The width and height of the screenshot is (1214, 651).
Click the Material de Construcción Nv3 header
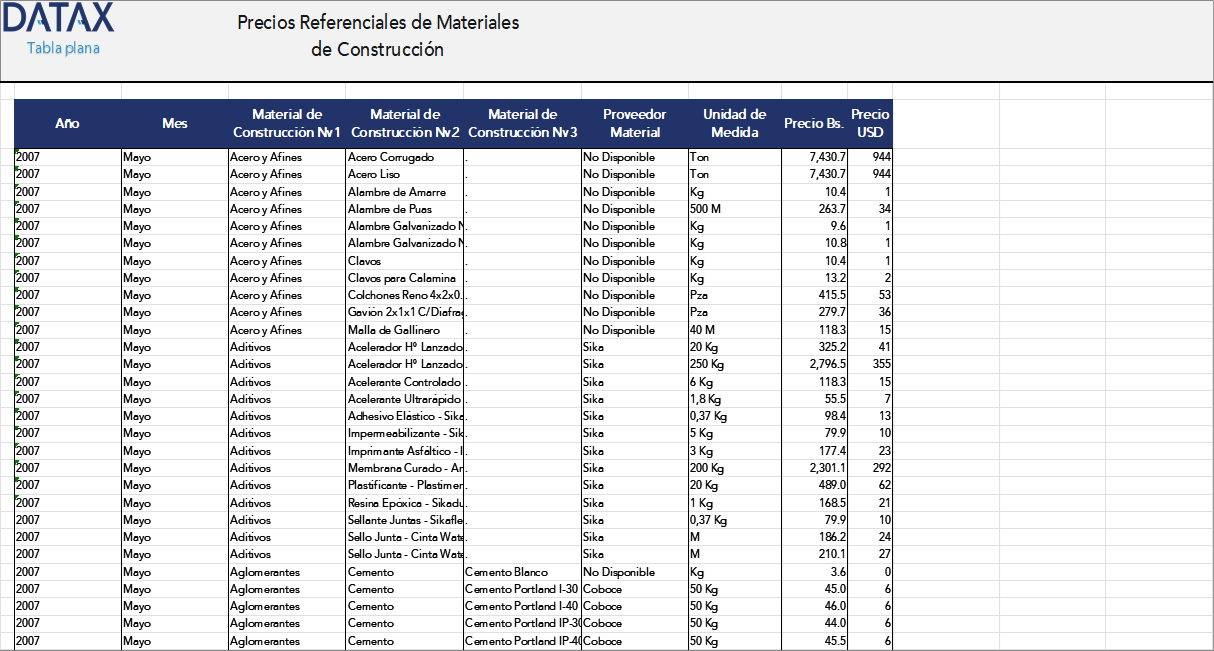(x=523, y=122)
